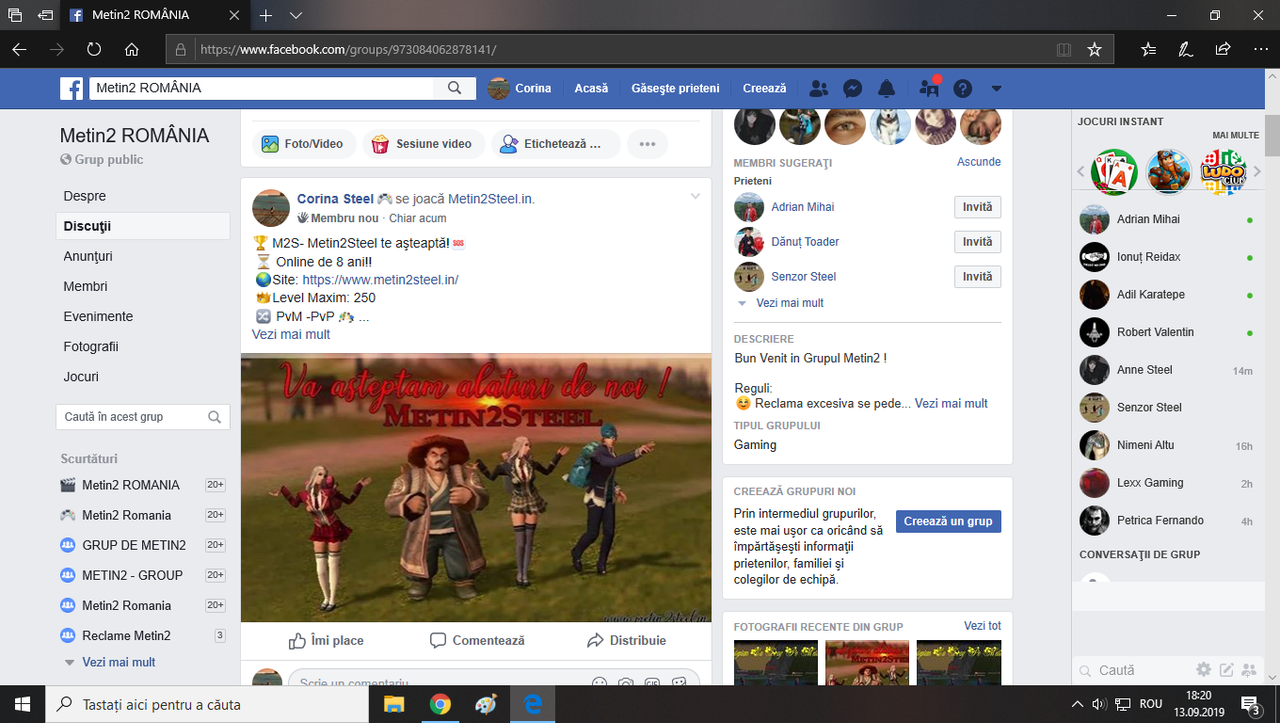Click the create new group icon in chat
Viewport: 1280px width, 723px height.
tap(1248, 670)
